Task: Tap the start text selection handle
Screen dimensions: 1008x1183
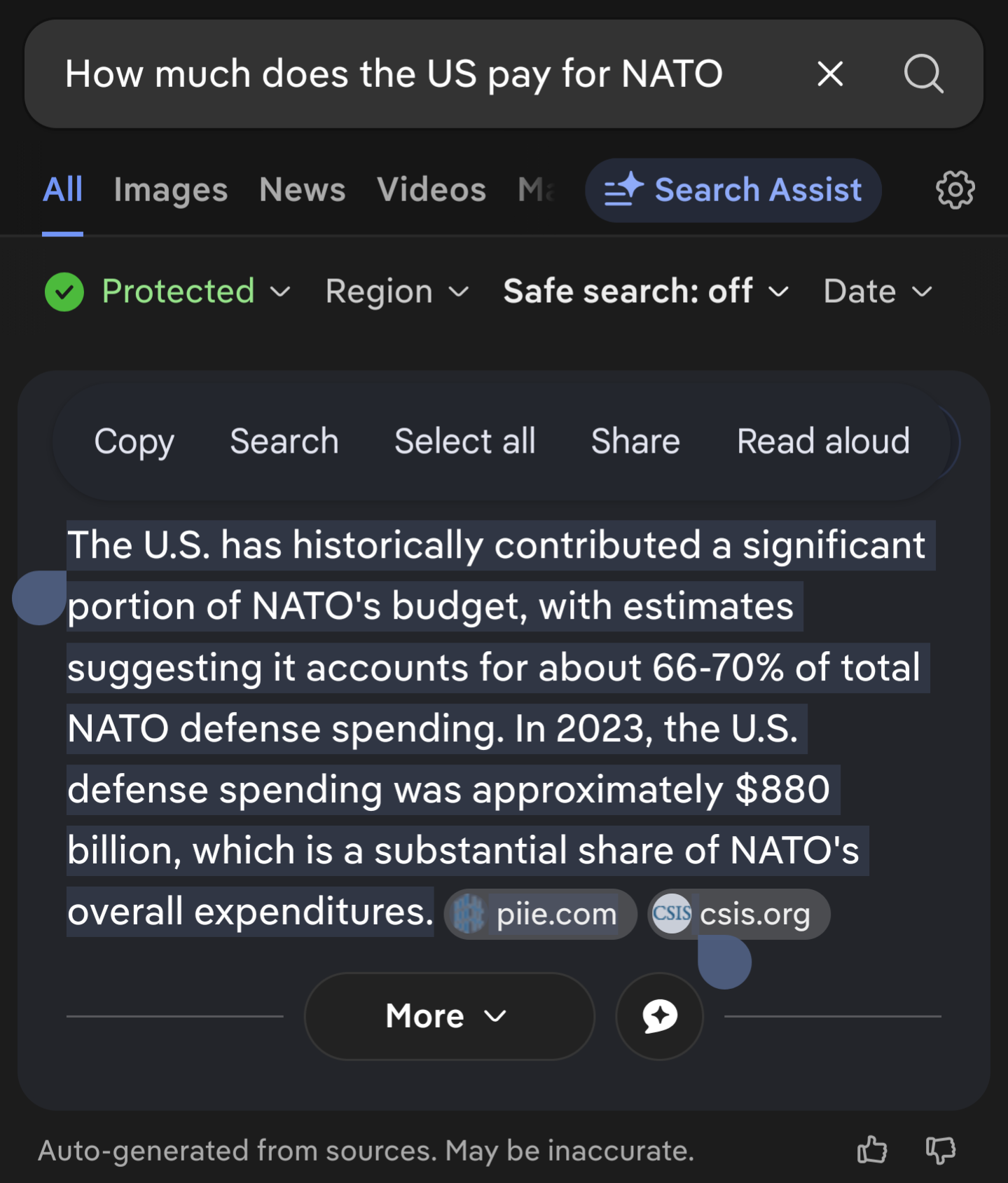Action: [x=39, y=597]
